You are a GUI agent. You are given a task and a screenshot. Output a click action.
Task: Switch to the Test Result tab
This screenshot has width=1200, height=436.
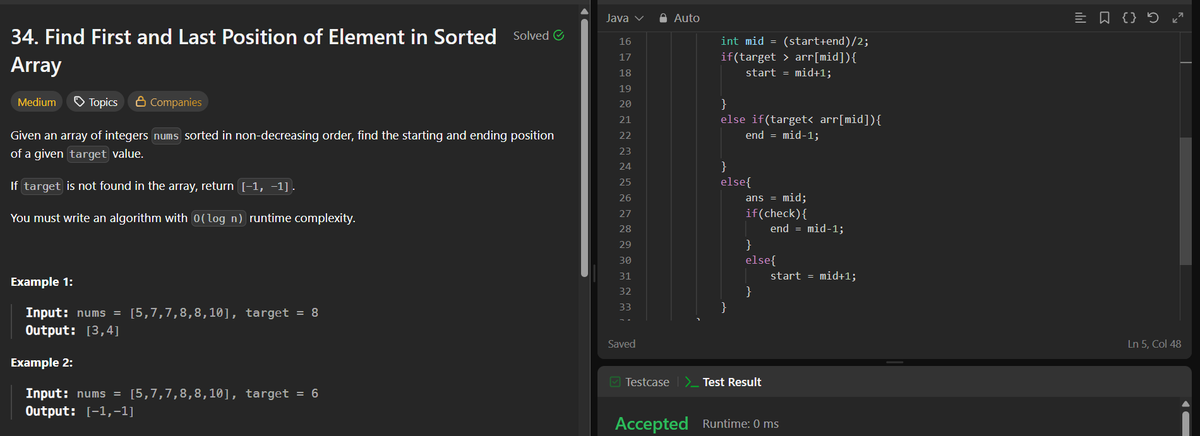tap(723, 382)
